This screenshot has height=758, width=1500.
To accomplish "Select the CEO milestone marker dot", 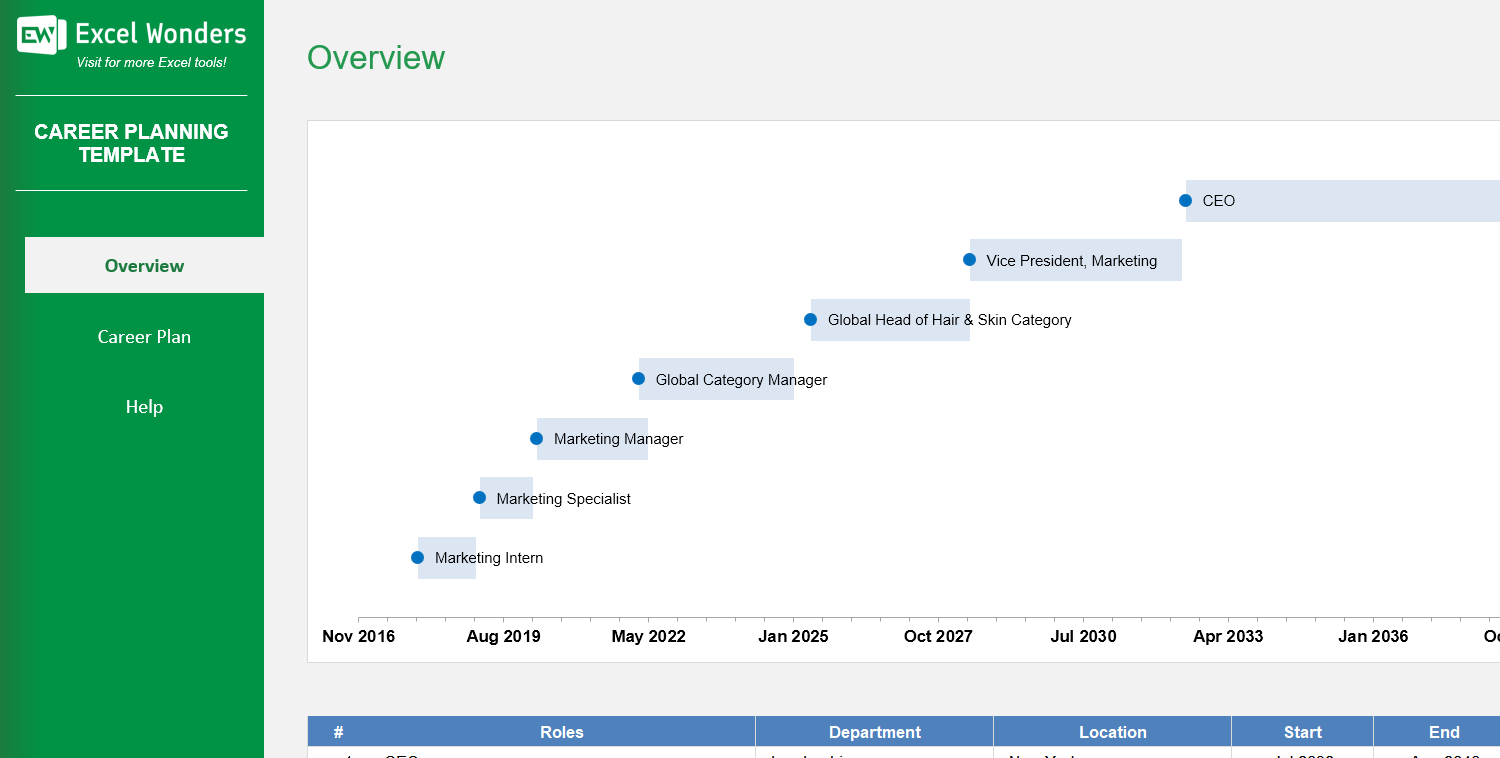I will pyautogui.click(x=1184, y=200).
